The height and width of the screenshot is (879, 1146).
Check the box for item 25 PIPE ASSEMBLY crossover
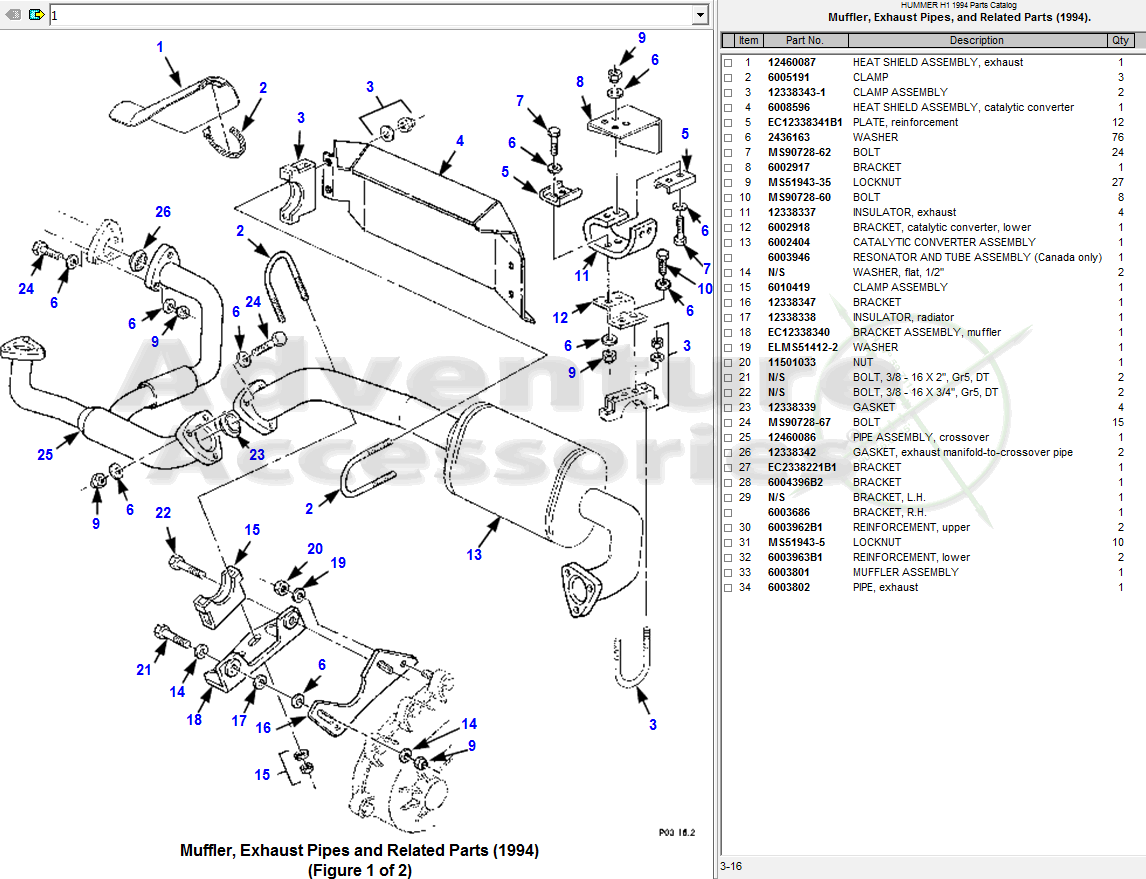(x=727, y=437)
